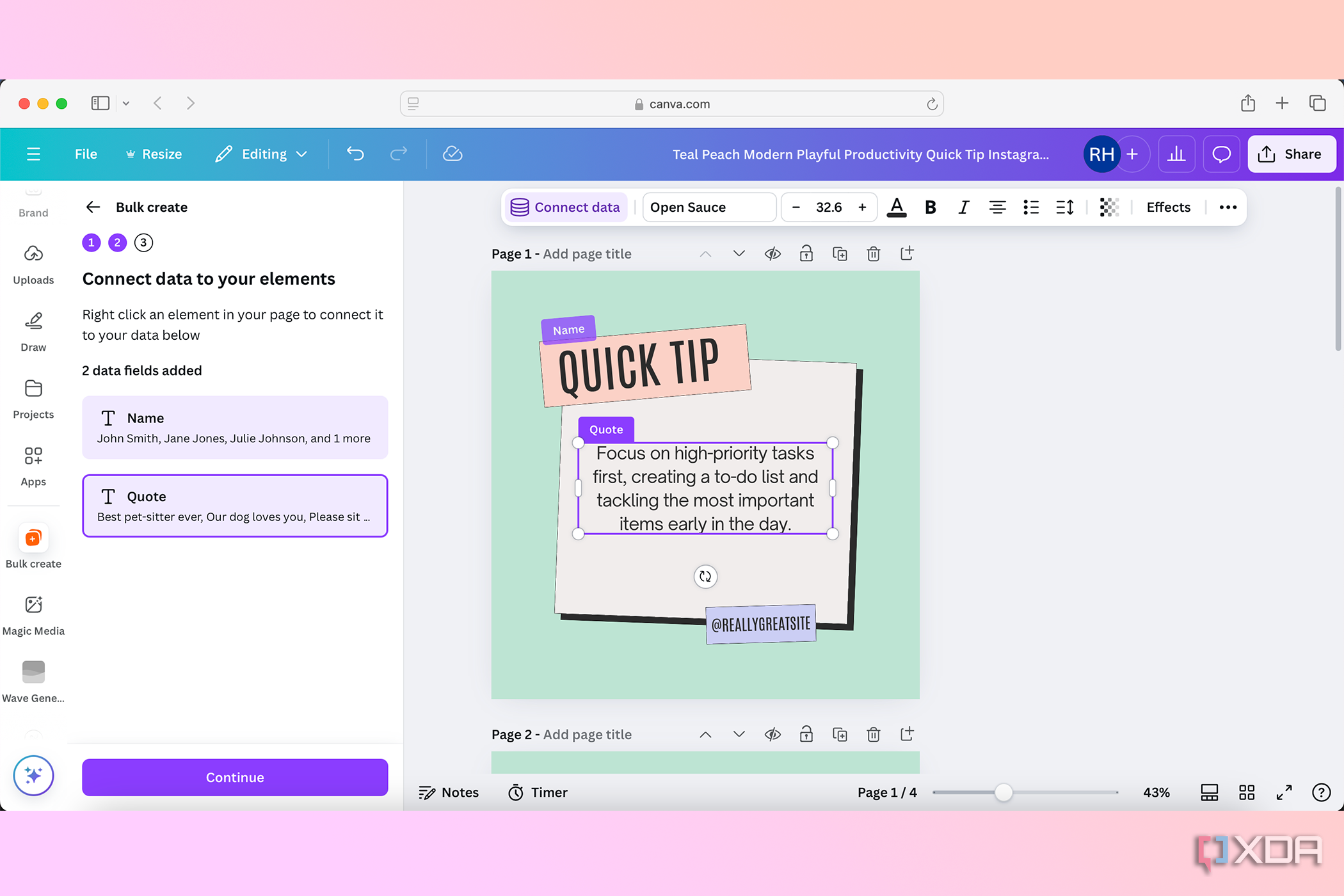Image resolution: width=1344 pixels, height=896 pixels.
Task: Hide Page 2 with eye icon
Action: point(772,734)
